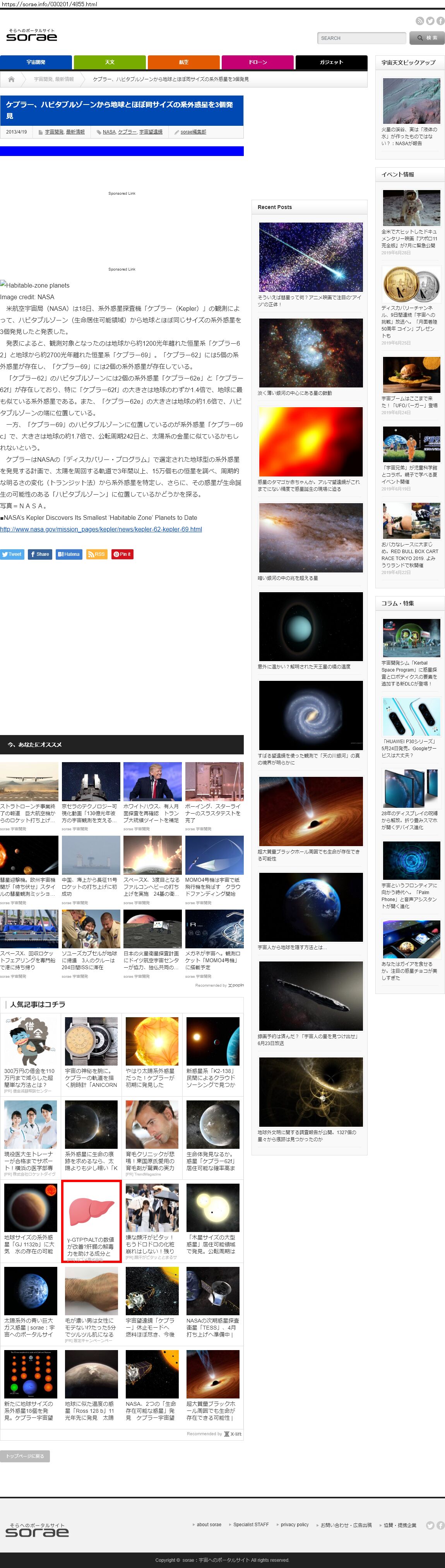The width and height of the screenshot is (445, 1568).
Task: Open the HUAWEI P30 column thumbnail
Action: coord(411,716)
